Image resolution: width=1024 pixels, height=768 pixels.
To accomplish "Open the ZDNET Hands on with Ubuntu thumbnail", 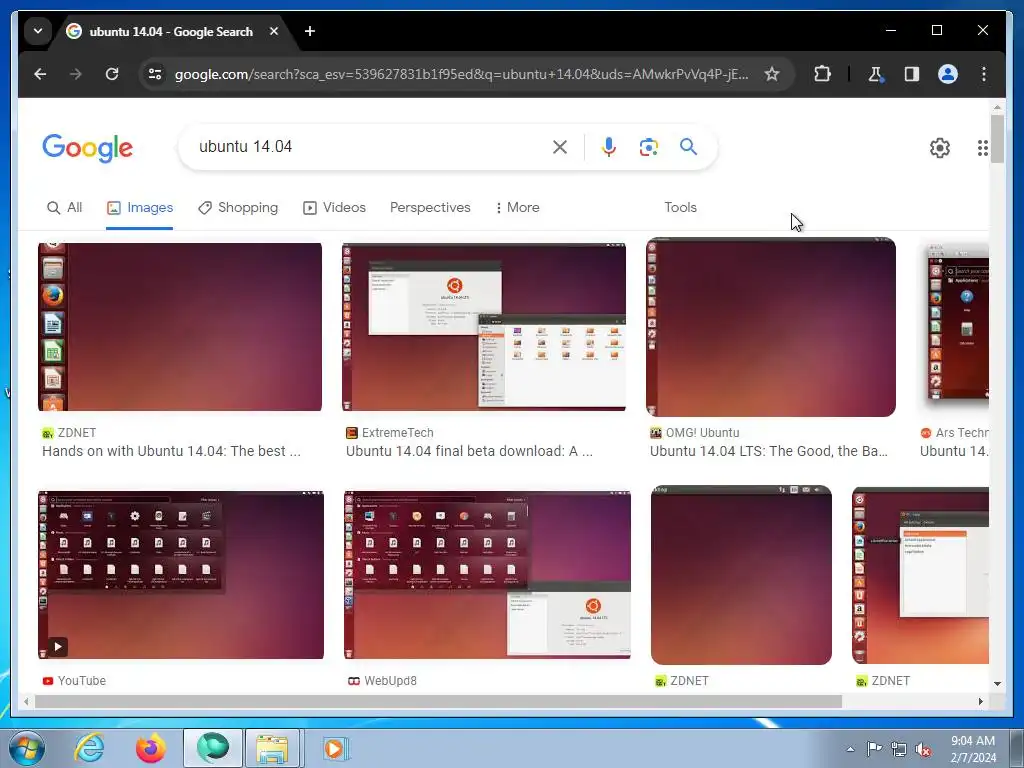I will 180,327.
